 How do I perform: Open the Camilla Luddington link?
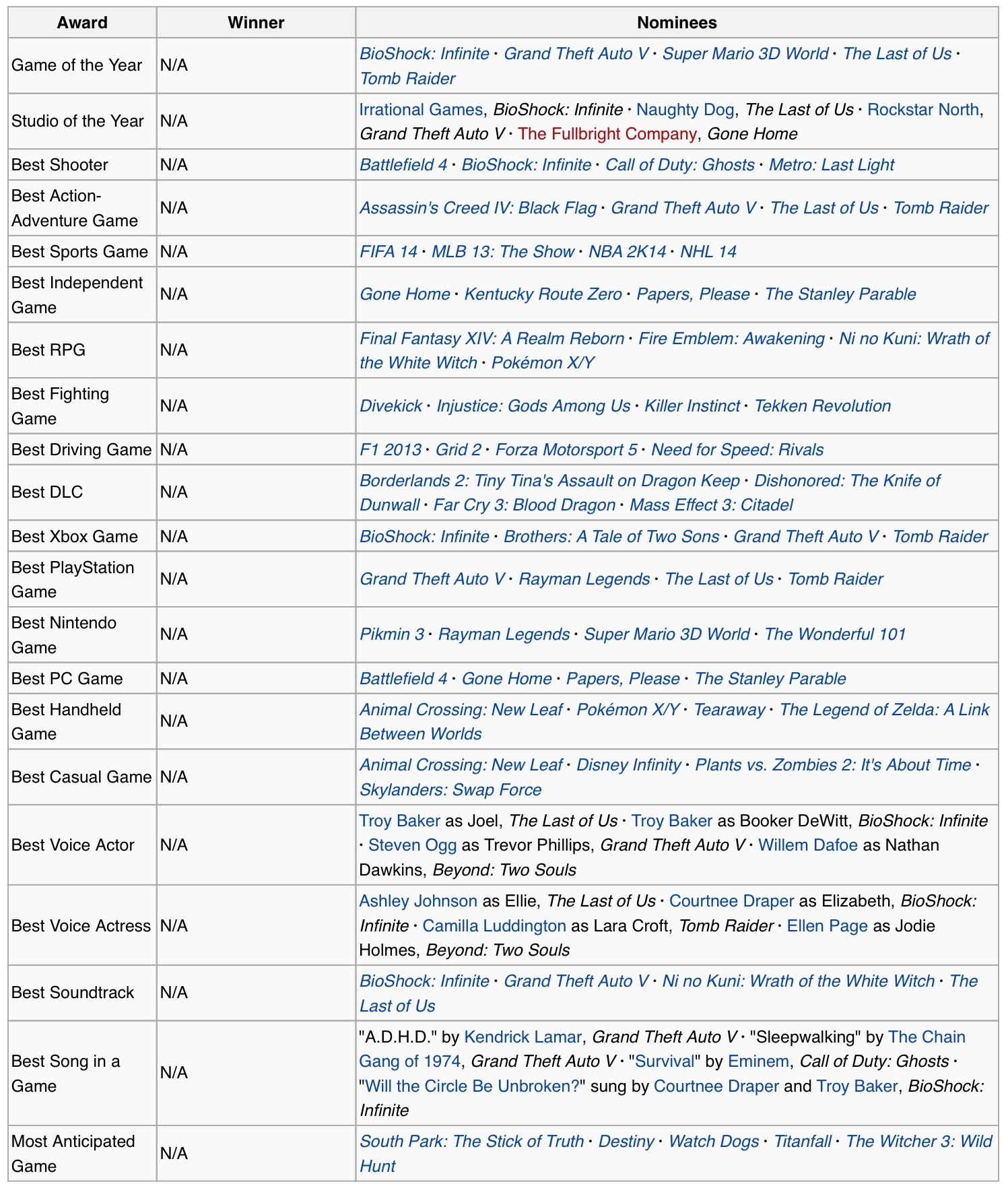[494, 926]
